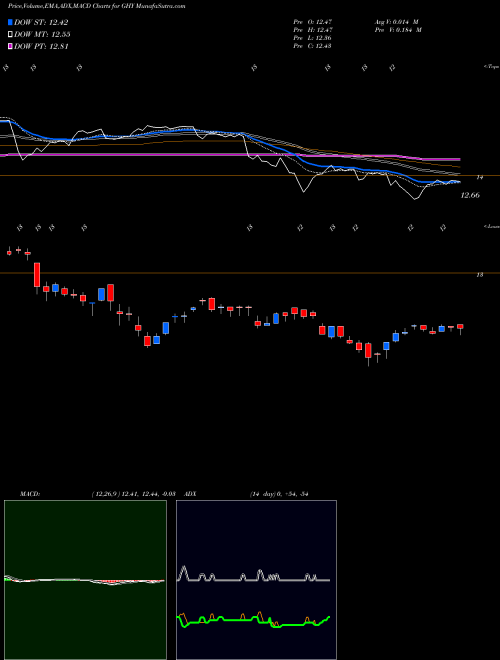Click the 'Pre L: 12.36' value
The width and height of the screenshot is (500, 660).
click(x=312, y=38)
